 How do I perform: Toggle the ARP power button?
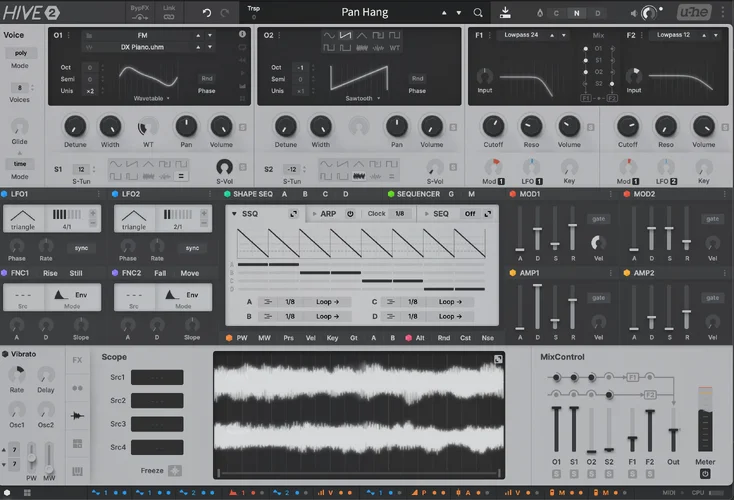[x=350, y=214]
